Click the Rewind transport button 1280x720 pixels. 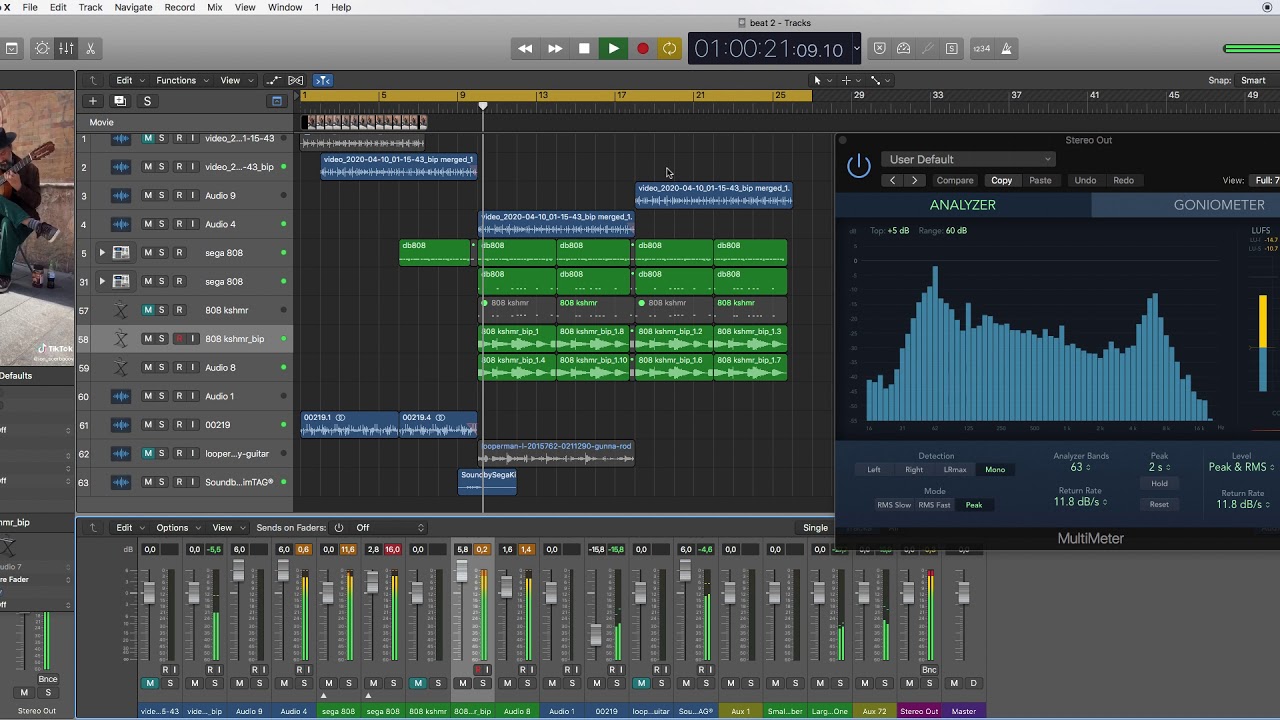525,48
